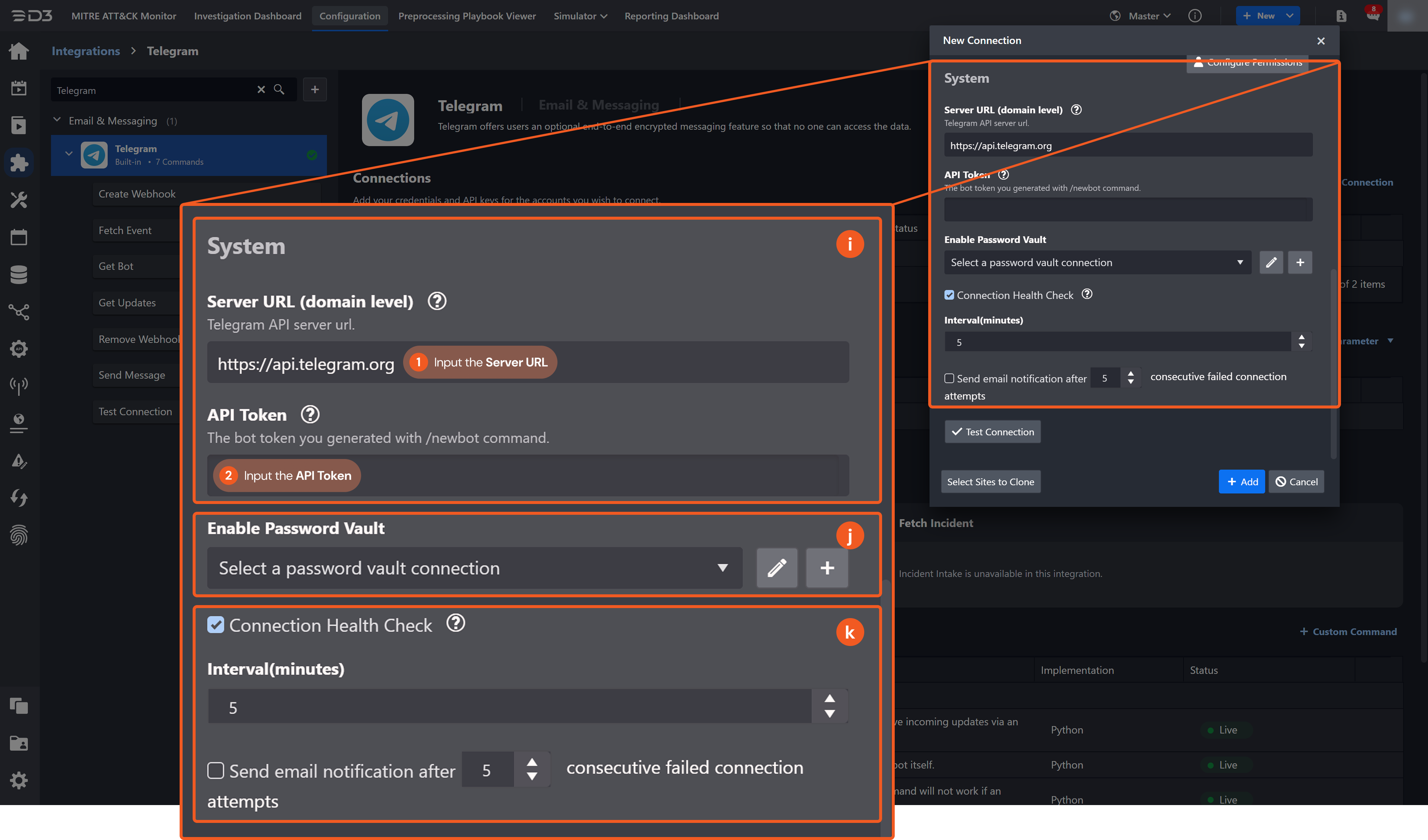Toggle the Connection Health Check checkbox
The image size is (1428, 840).
pyautogui.click(x=949, y=295)
